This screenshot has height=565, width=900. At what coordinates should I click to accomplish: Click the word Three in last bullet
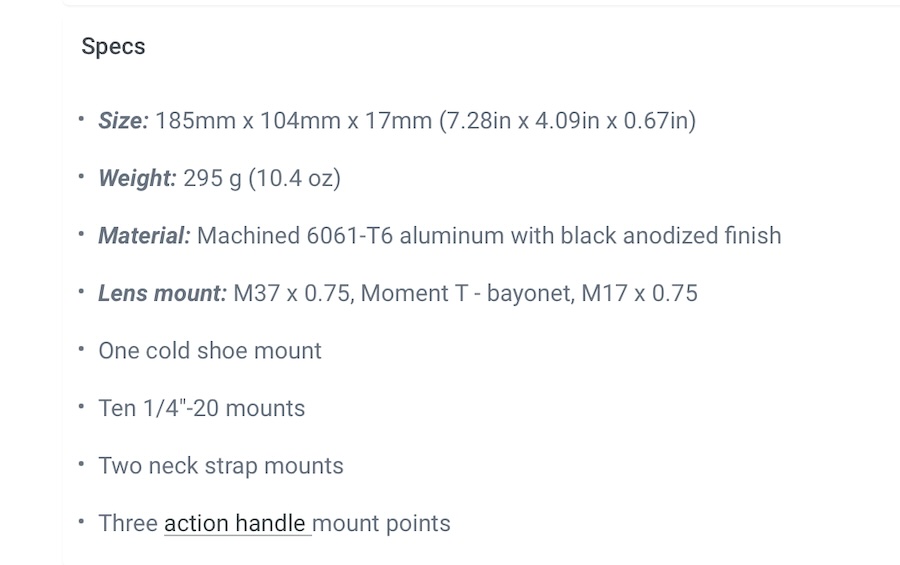click(x=128, y=523)
